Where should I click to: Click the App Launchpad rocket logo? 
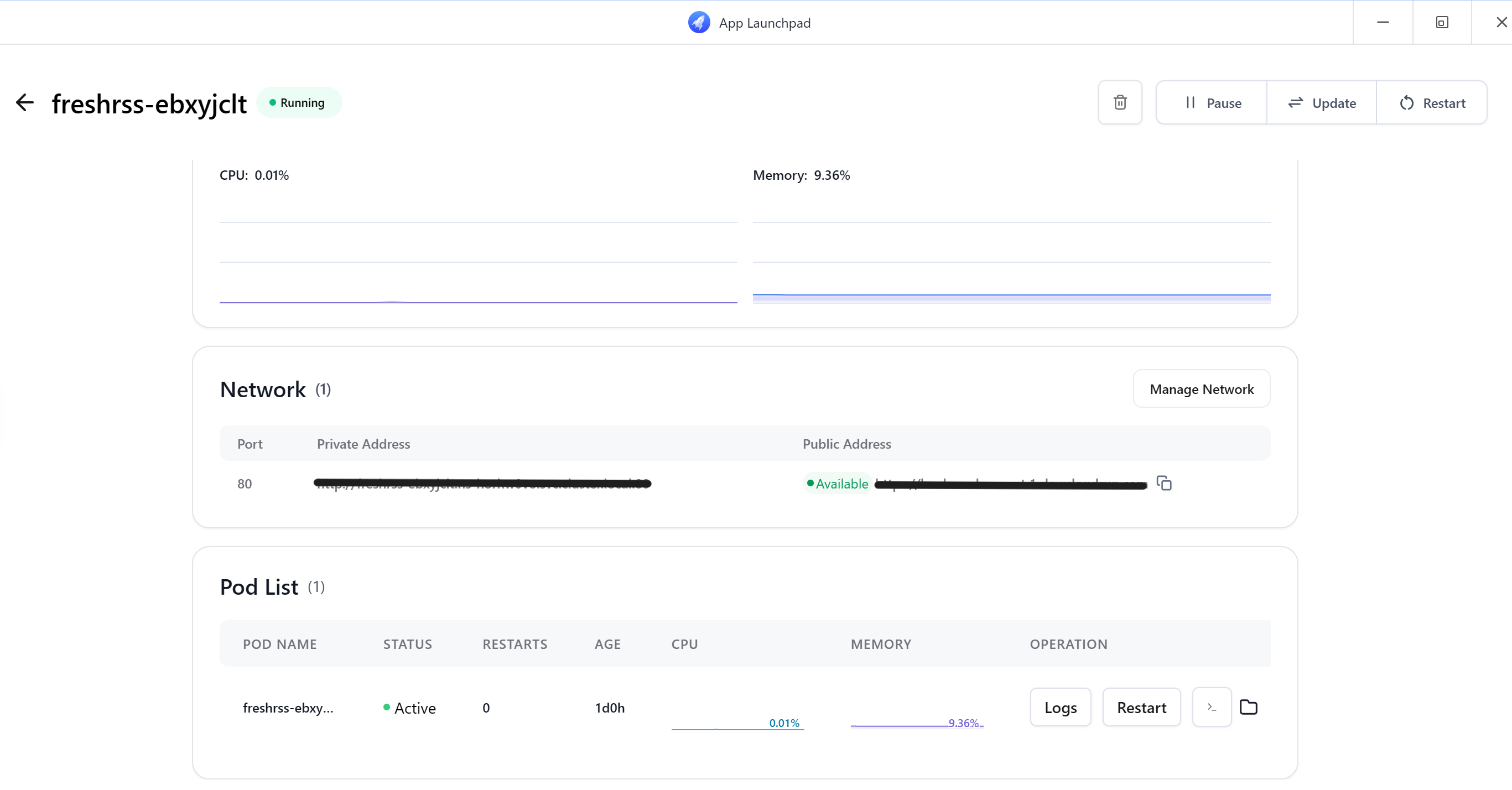coord(699,22)
